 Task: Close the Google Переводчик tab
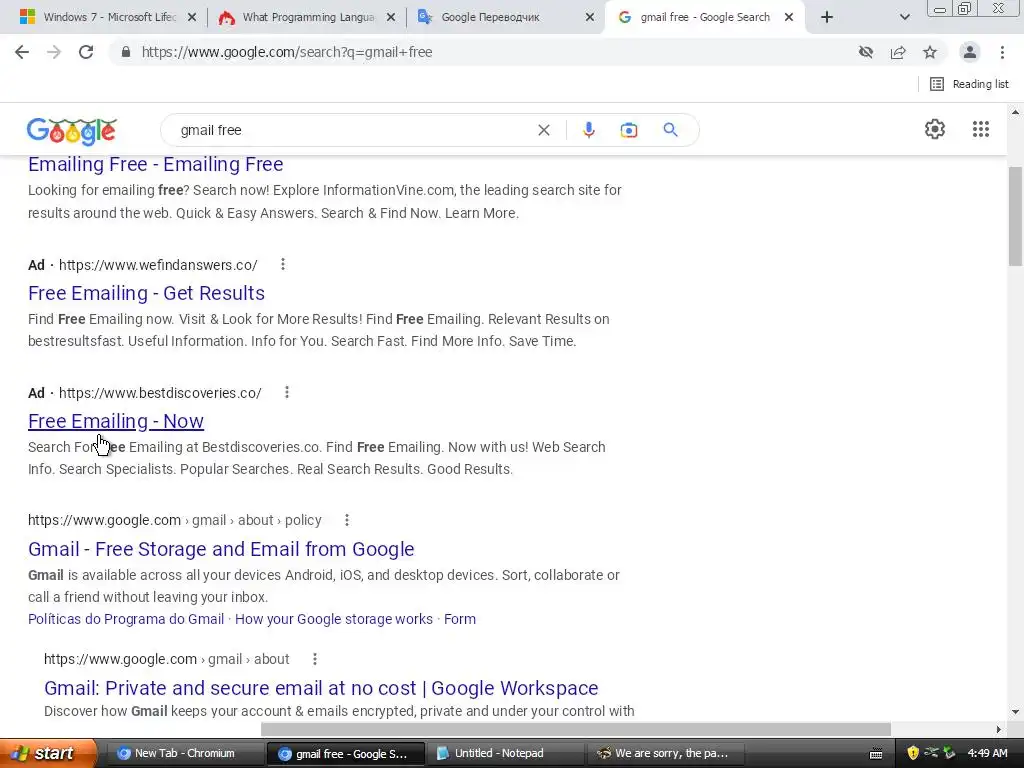(x=590, y=18)
